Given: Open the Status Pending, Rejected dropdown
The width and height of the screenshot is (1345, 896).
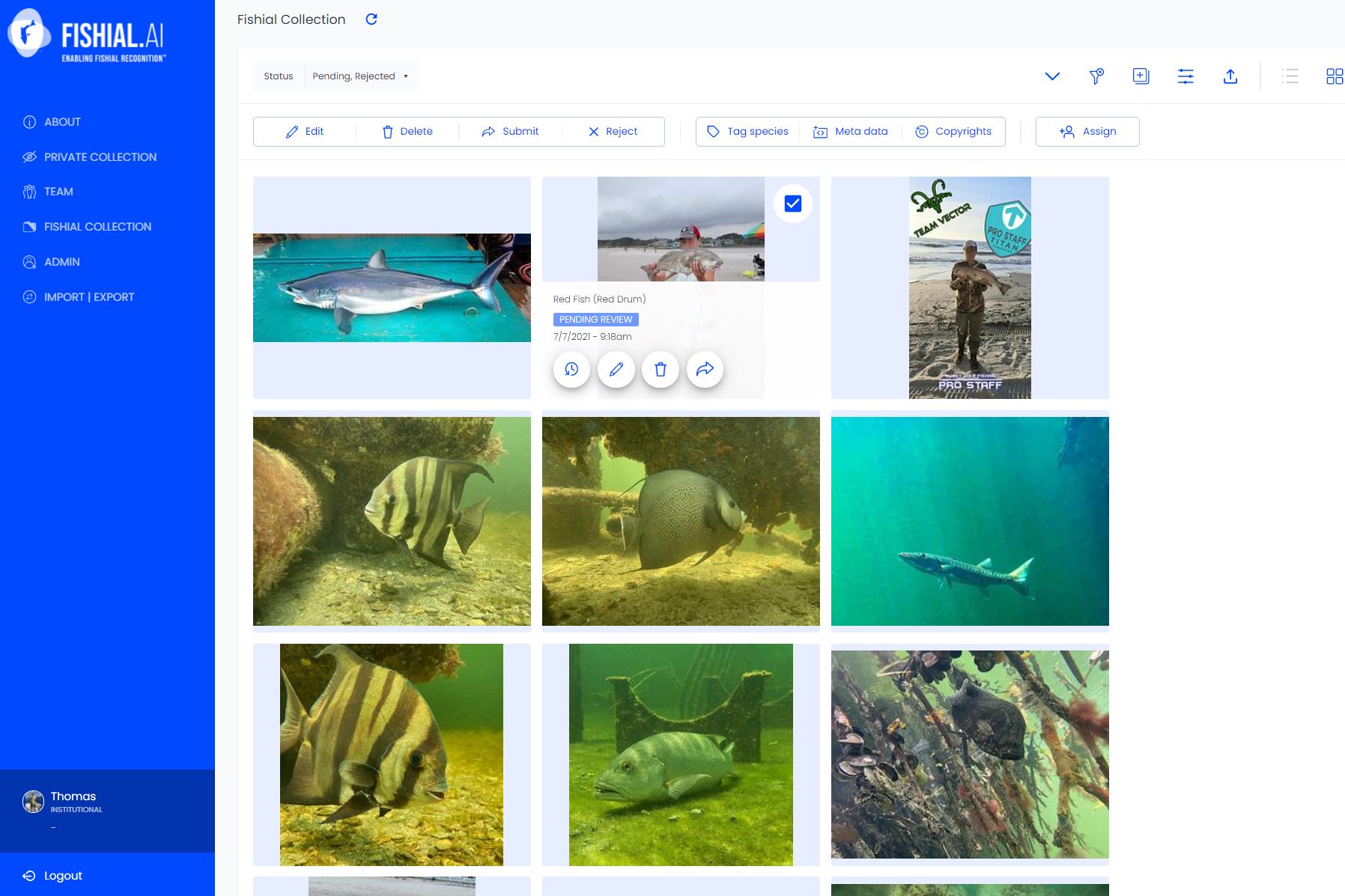Looking at the screenshot, I should point(360,76).
